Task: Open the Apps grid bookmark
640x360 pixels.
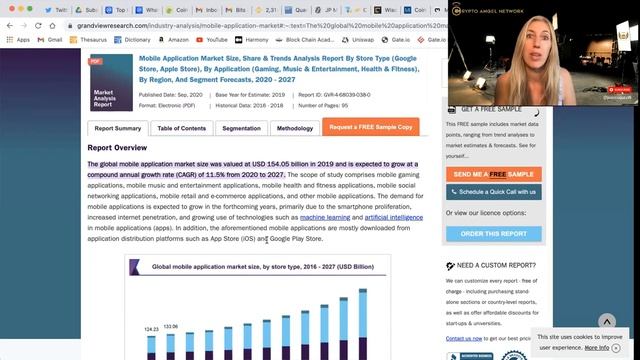Action: (x=18, y=40)
